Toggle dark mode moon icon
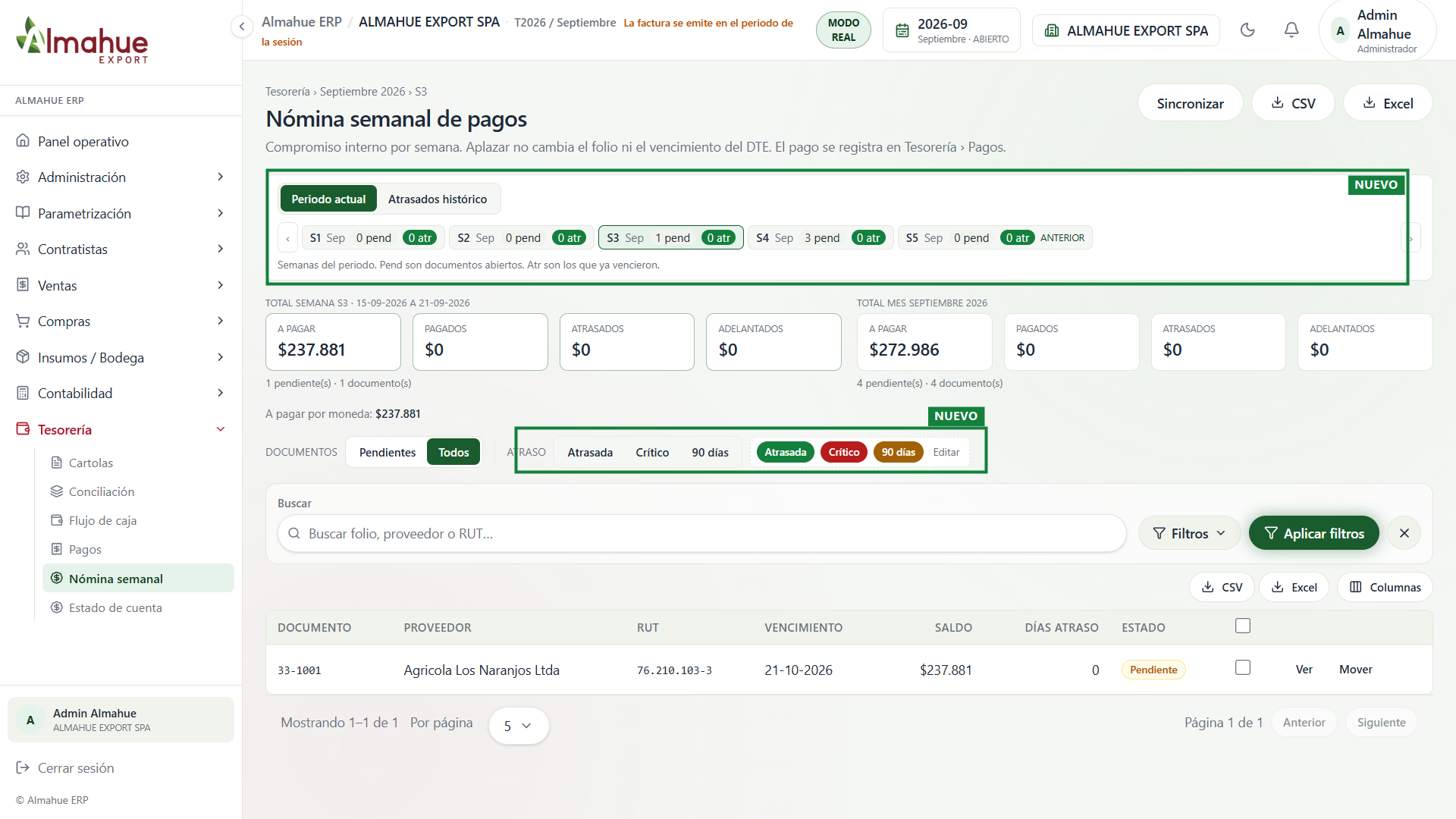Image resolution: width=1456 pixels, height=819 pixels. click(x=1247, y=30)
